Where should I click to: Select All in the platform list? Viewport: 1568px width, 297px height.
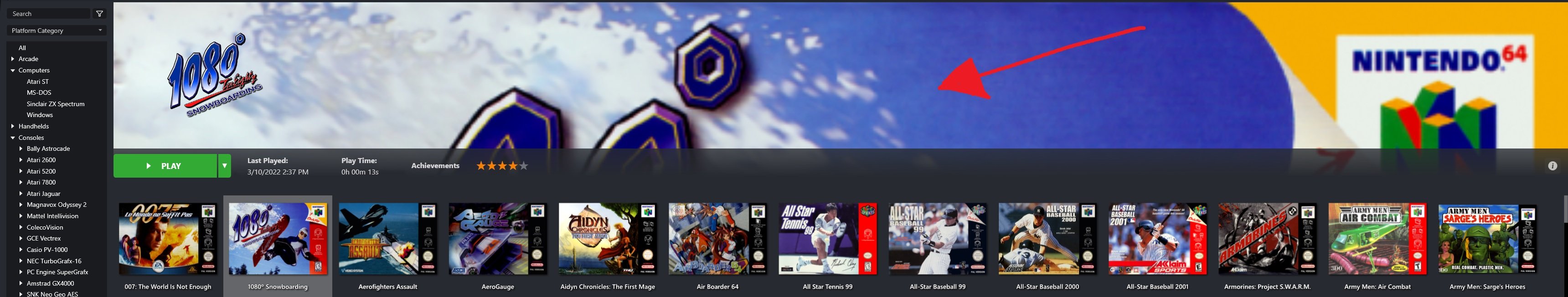22,47
